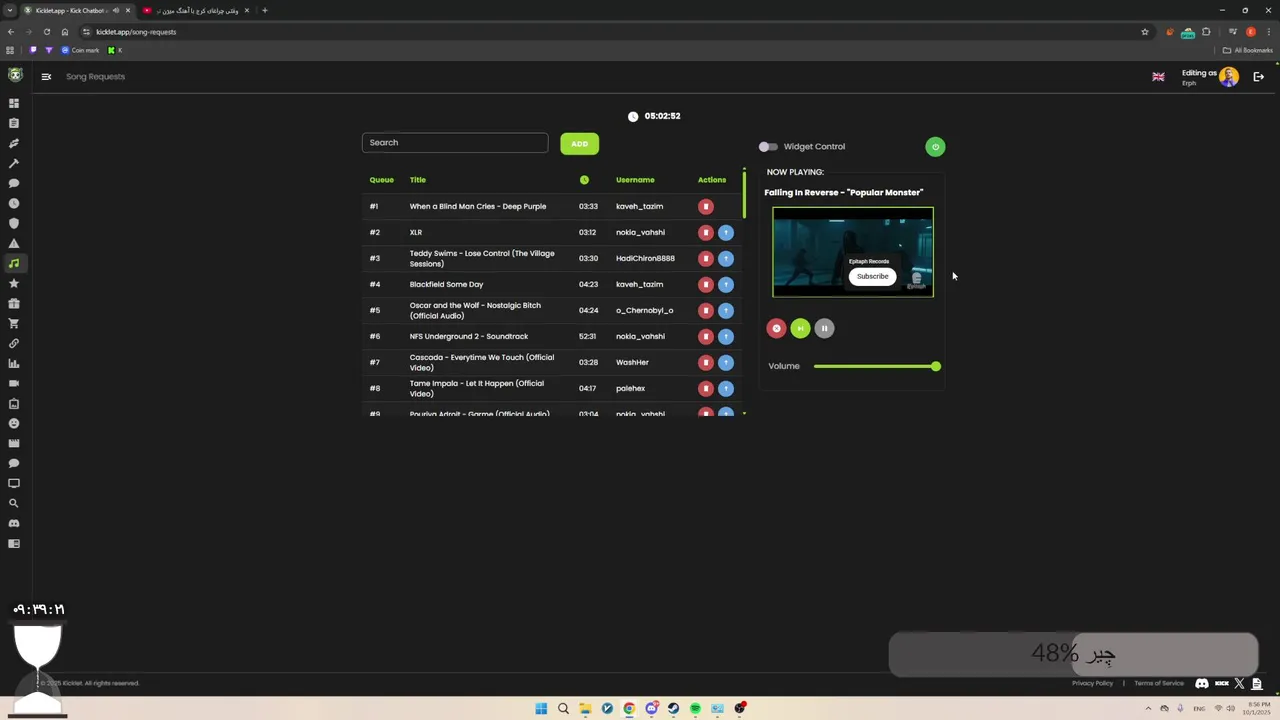Open the clipboard icon in sidebar
The height and width of the screenshot is (720, 1280).
coord(14,123)
